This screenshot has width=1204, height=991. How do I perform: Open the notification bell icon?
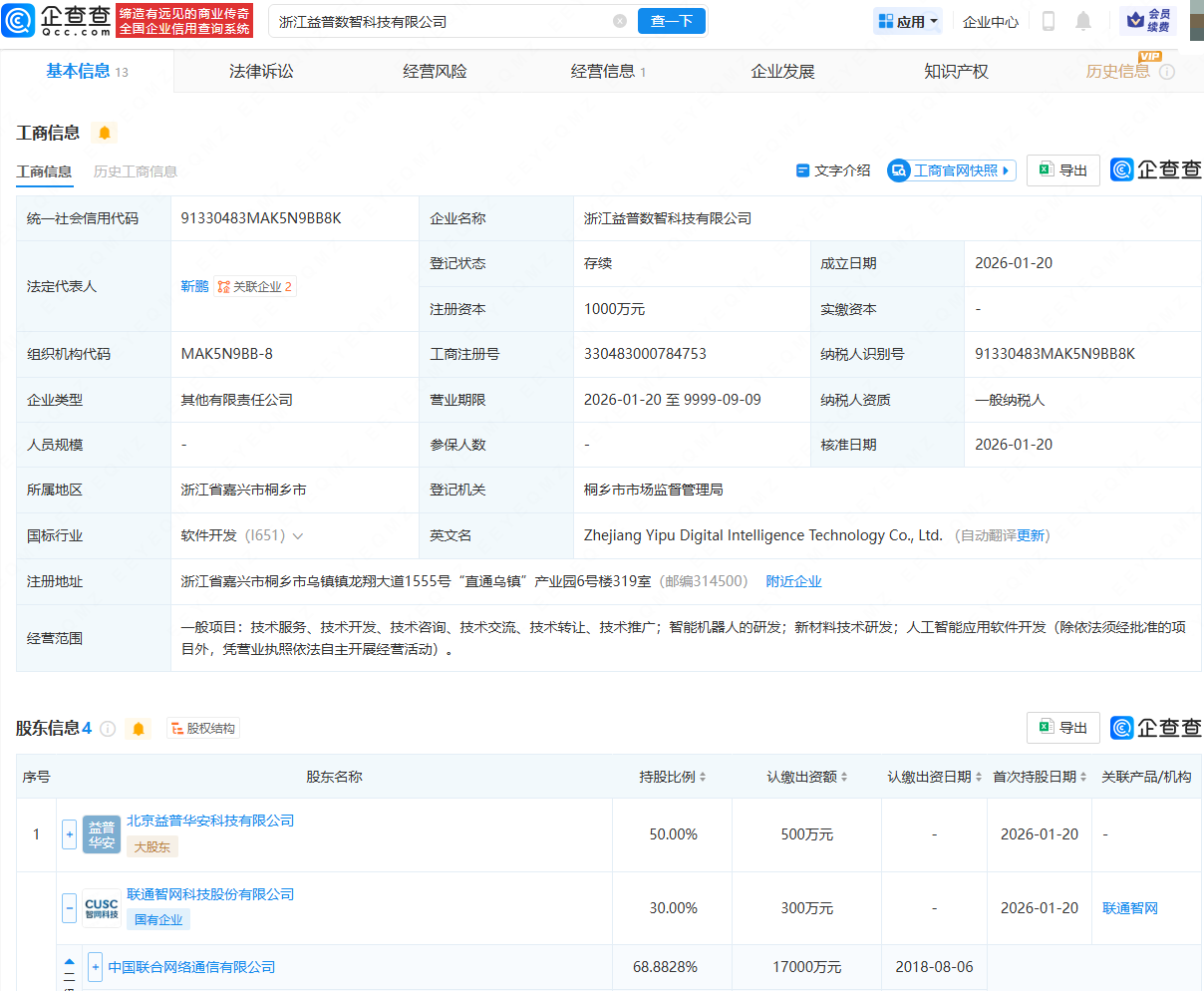pos(1083,20)
